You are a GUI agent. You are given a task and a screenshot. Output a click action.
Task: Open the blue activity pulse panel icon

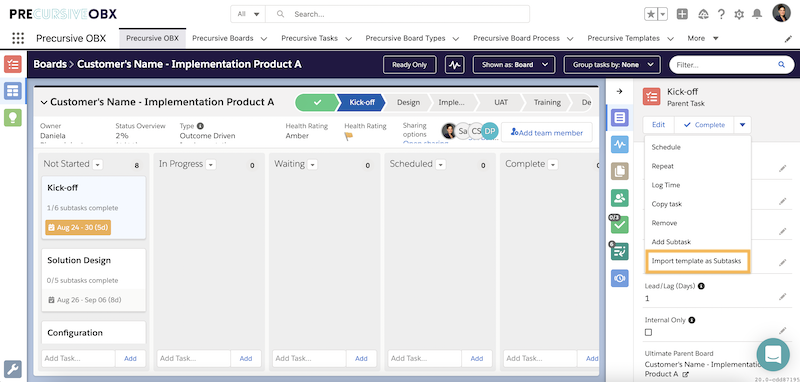(x=619, y=144)
